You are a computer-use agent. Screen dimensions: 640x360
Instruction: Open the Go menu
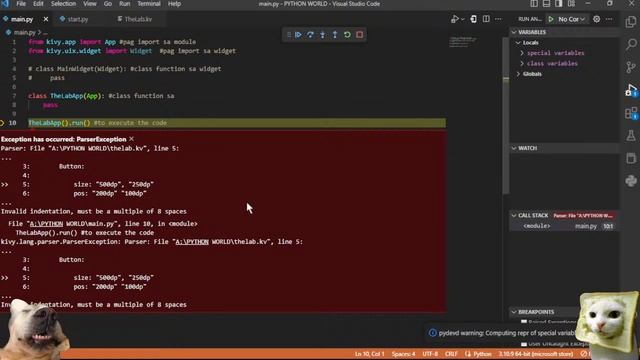(108, 4)
